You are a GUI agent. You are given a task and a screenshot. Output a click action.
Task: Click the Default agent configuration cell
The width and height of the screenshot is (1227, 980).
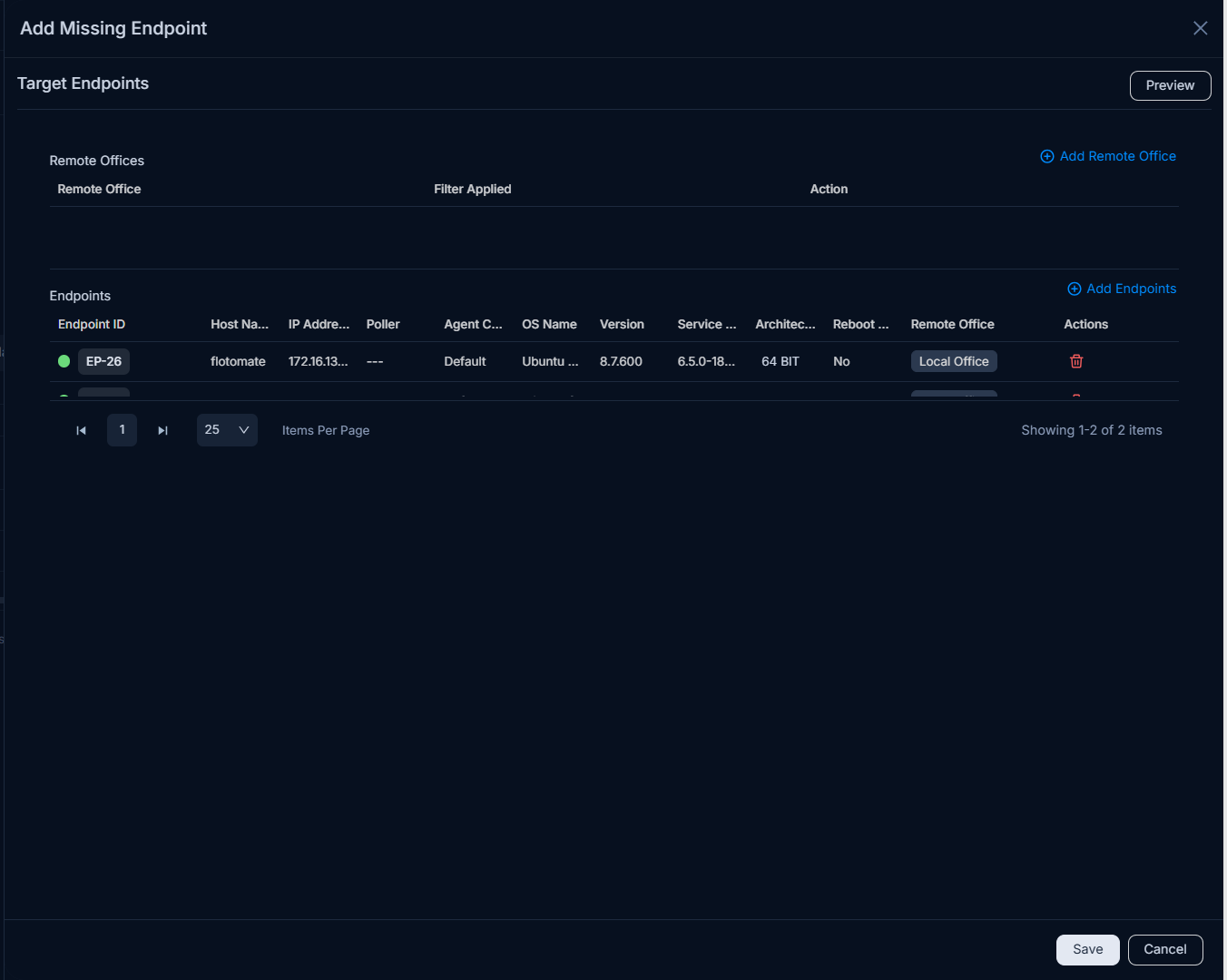(465, 361)
